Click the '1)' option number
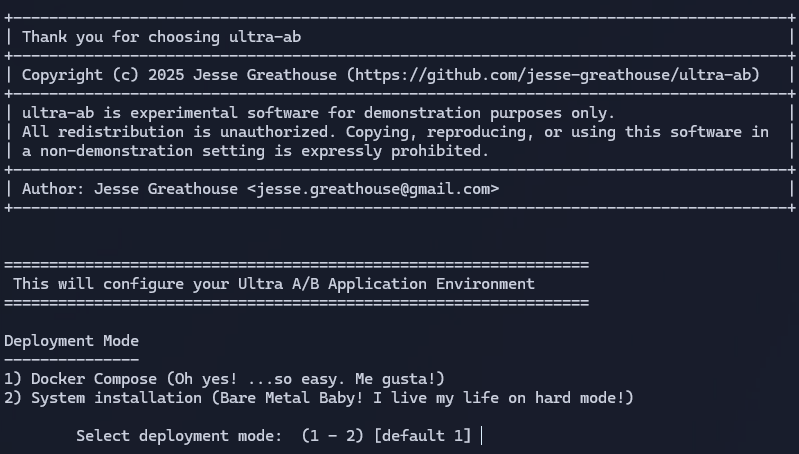Screen dimensions: 799x454 pyautogui.click(x=13, y=379)
